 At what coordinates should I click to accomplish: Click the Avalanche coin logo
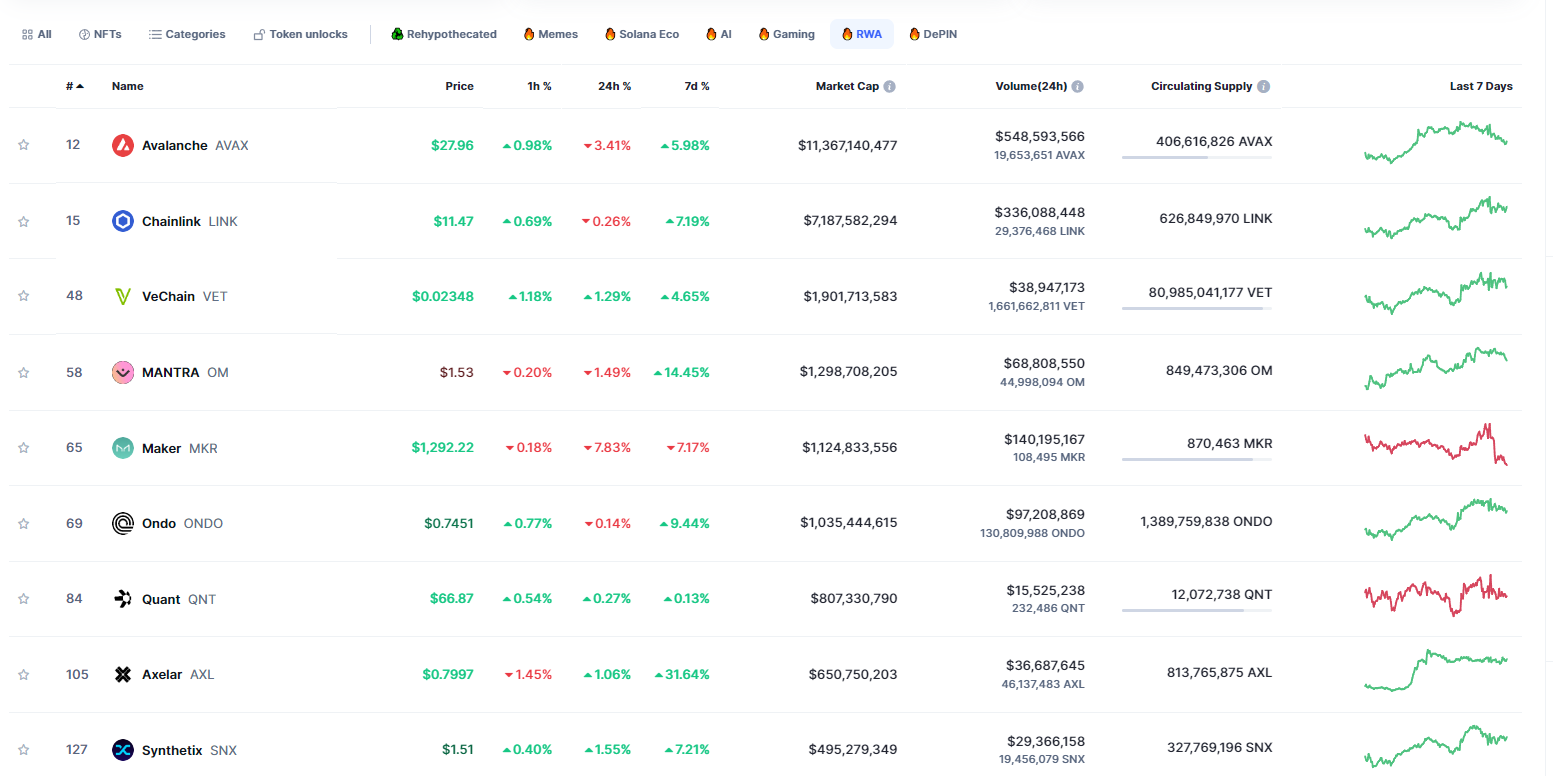123,145
